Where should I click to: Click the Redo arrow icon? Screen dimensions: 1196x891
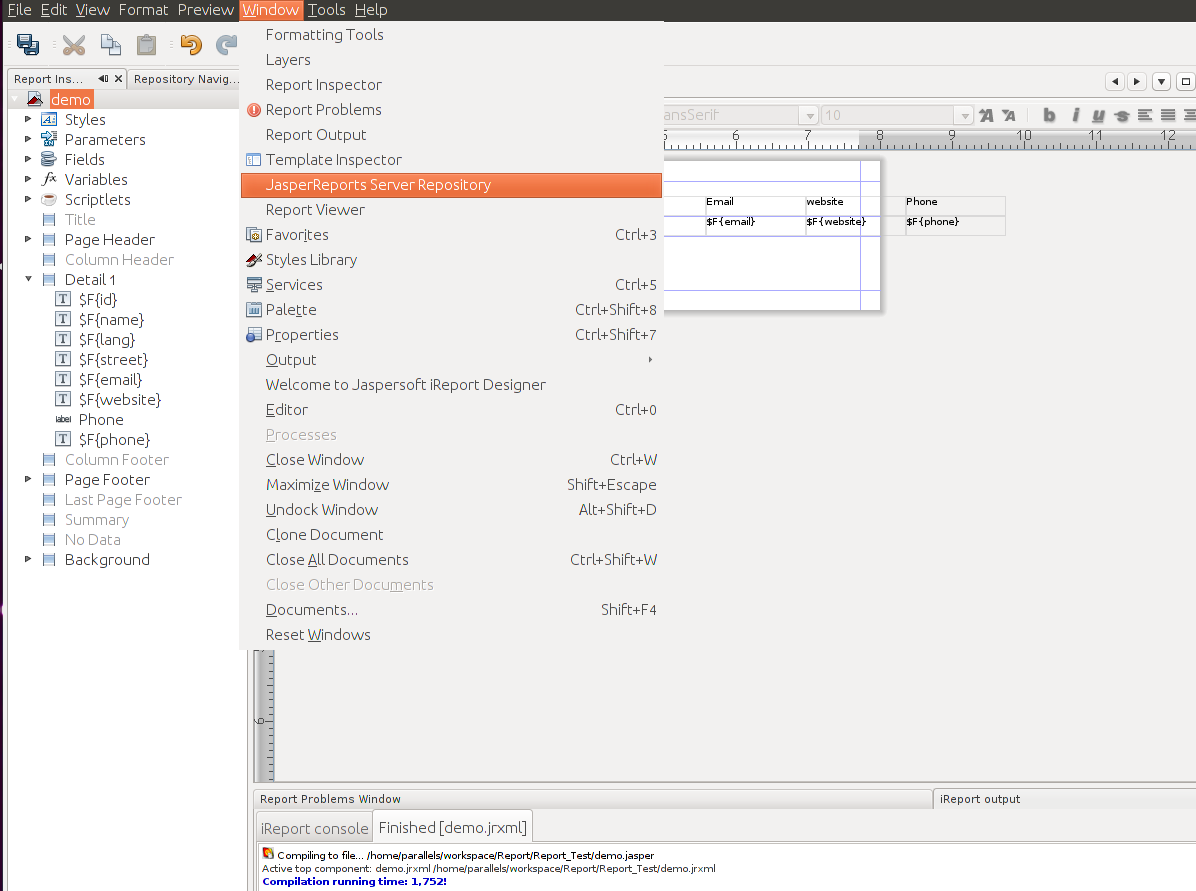[227, 45]
